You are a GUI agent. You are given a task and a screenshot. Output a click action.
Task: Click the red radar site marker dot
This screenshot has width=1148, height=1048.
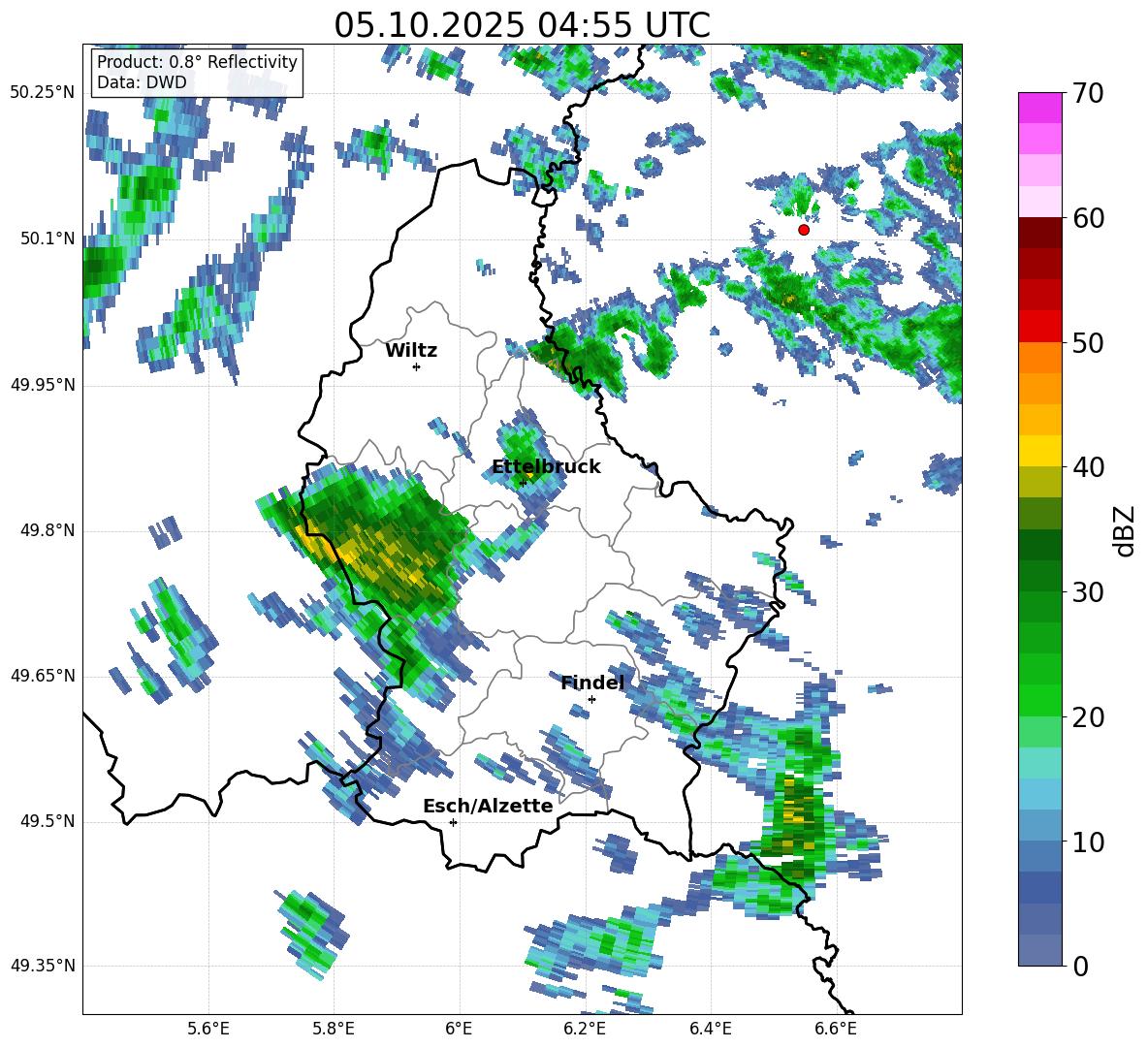point(804,230)
